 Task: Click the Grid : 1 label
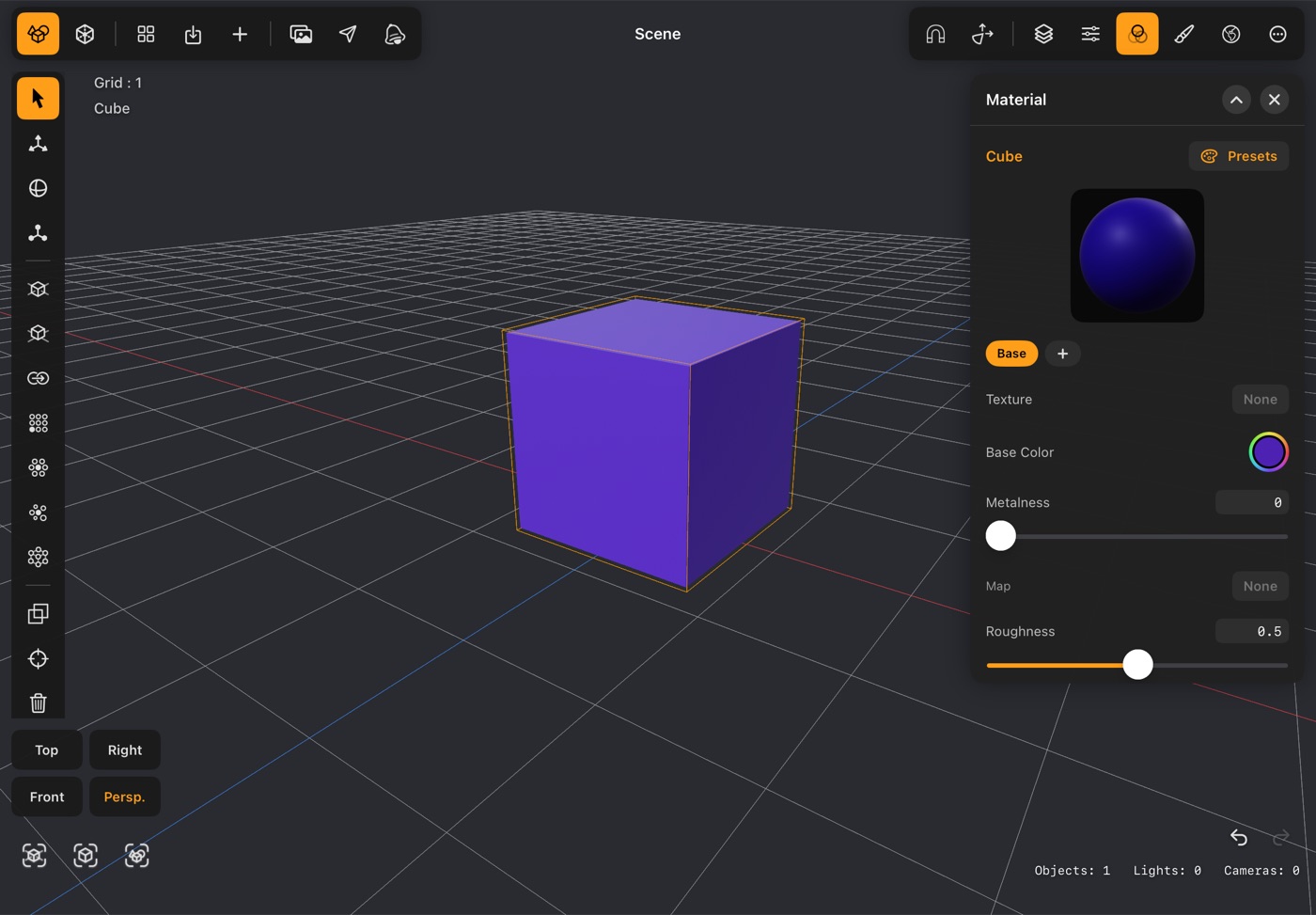pos(117,83)
